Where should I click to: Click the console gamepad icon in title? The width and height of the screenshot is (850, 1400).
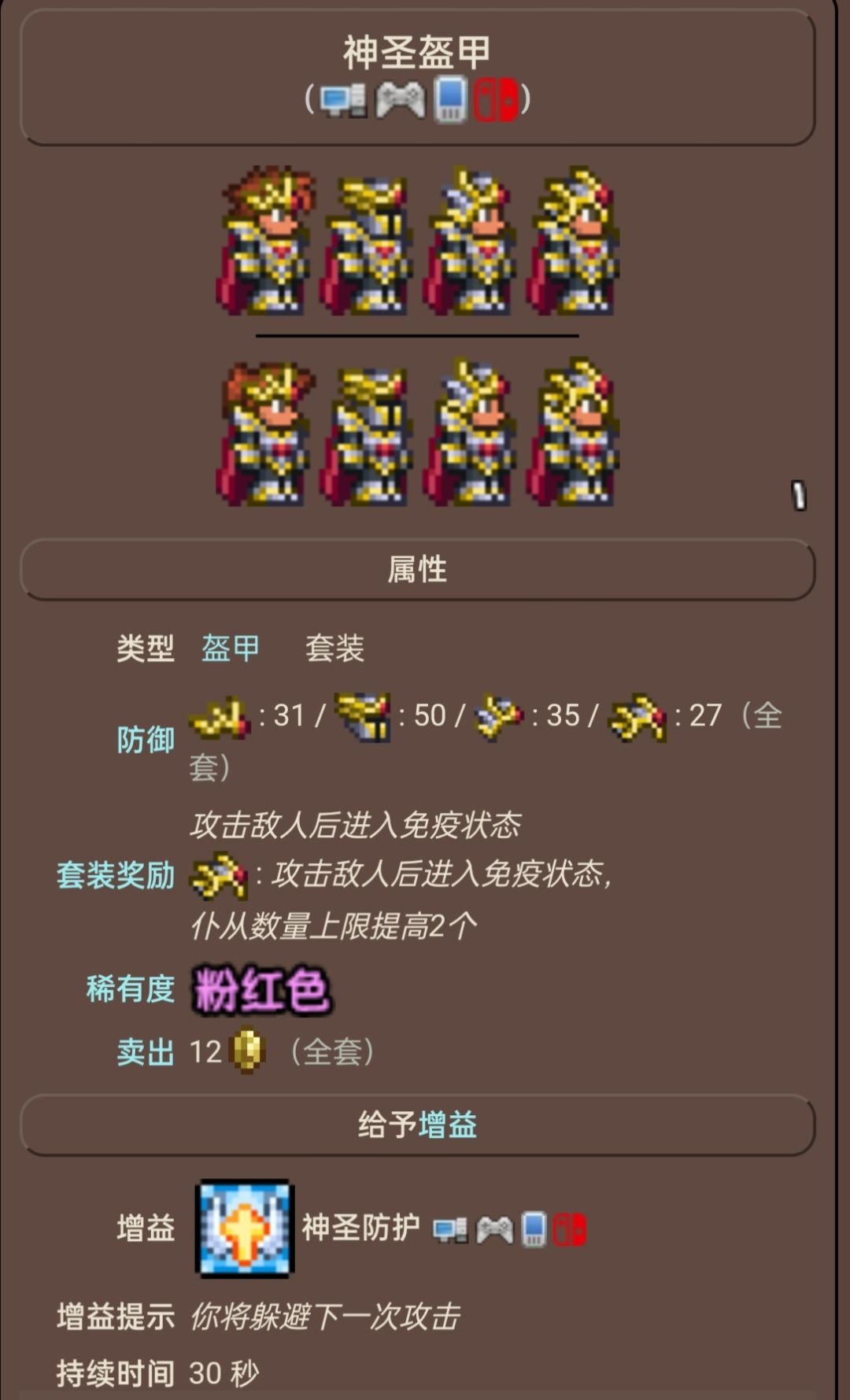point(400,100)
